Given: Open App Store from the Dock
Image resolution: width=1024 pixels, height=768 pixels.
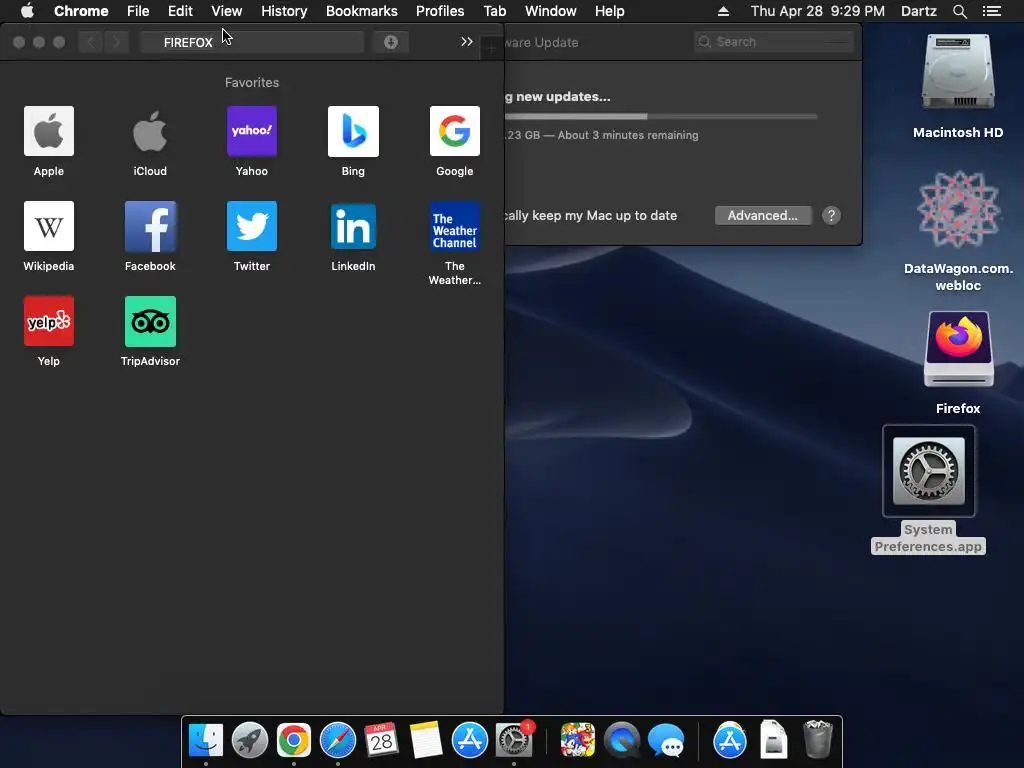Looking at the screenshot, I should tap(470, 741).
